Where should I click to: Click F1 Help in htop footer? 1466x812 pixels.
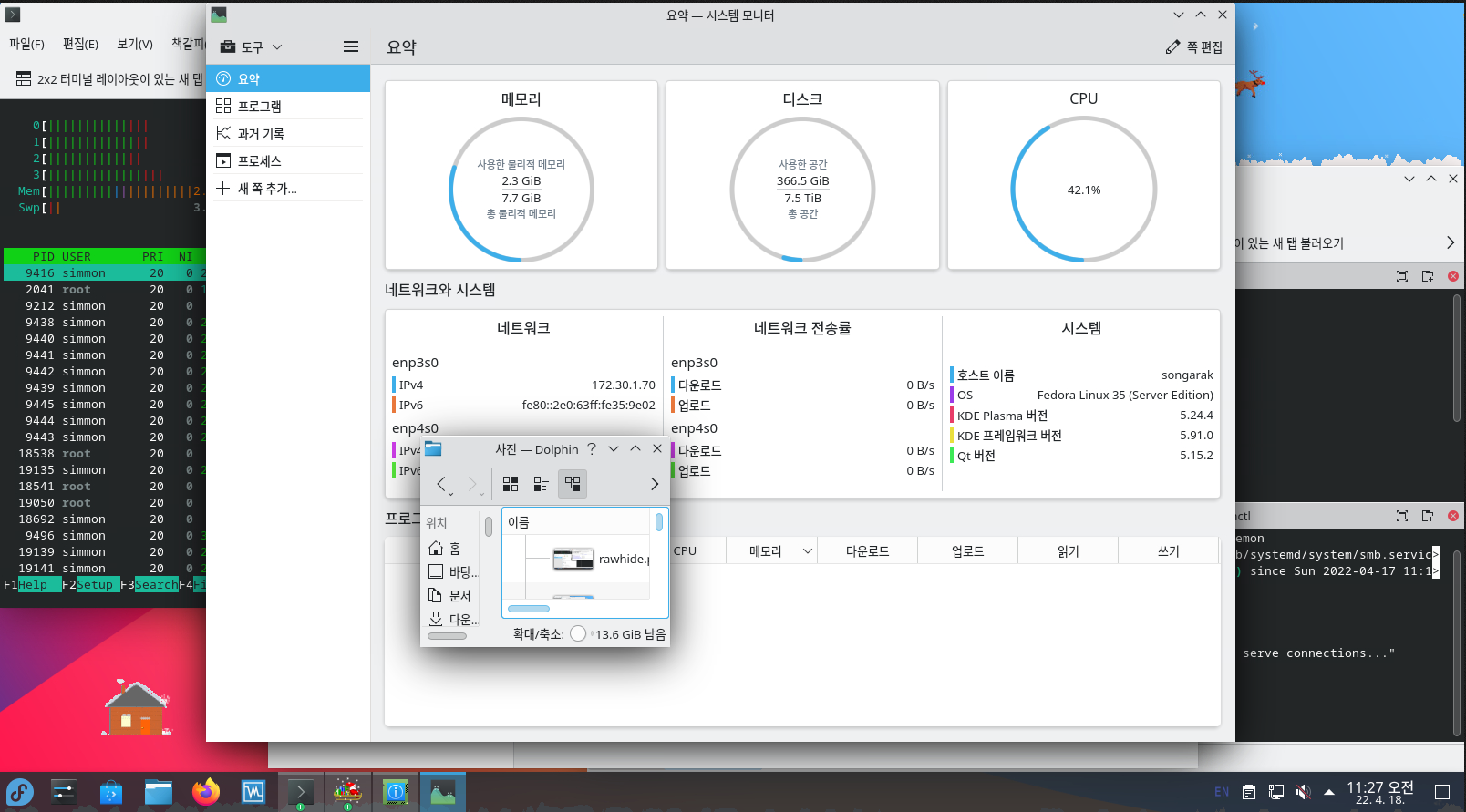tap(33, 584)
